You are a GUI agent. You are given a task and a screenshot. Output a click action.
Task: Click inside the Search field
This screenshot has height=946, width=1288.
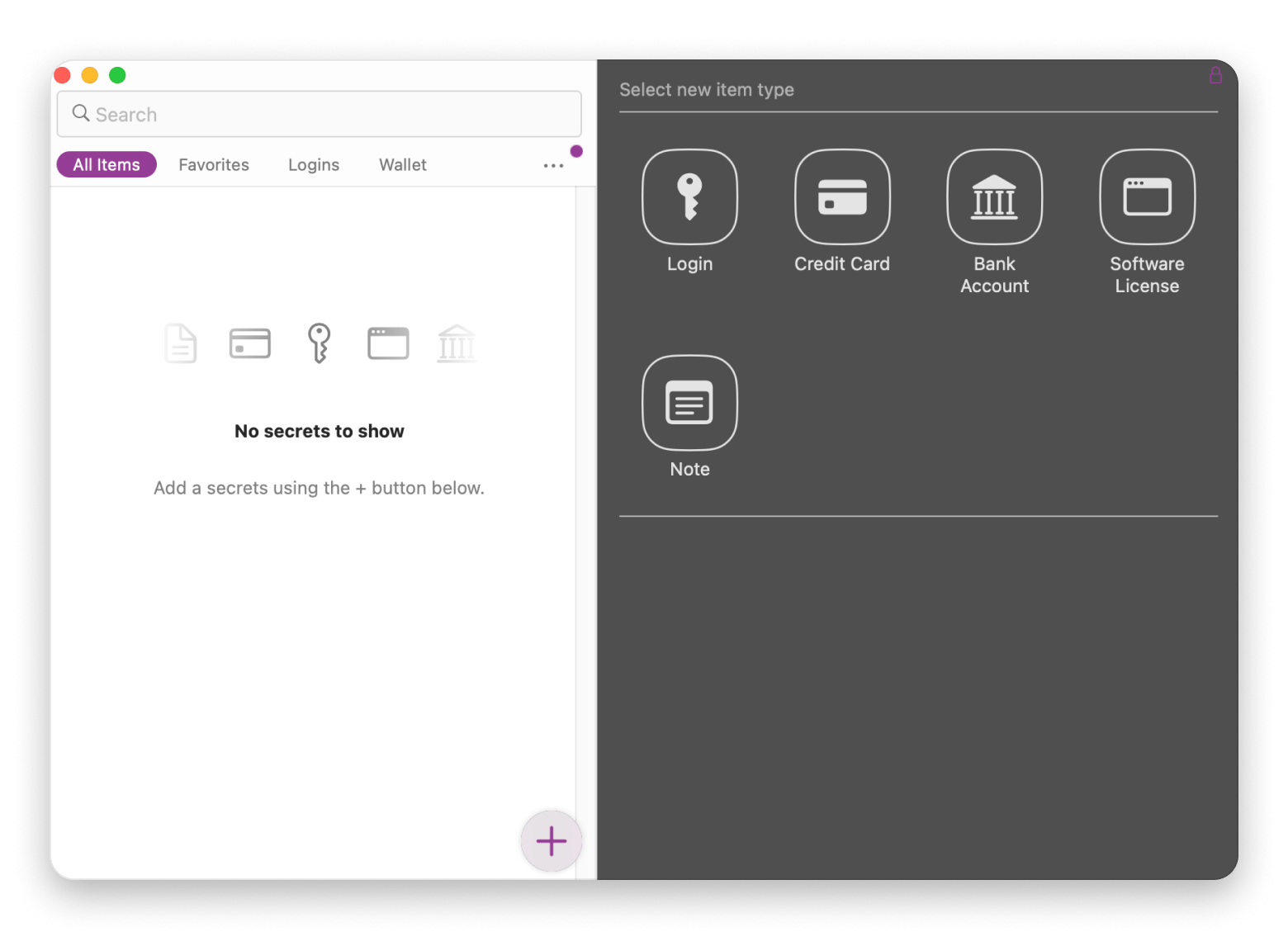[x=248, y=113]
